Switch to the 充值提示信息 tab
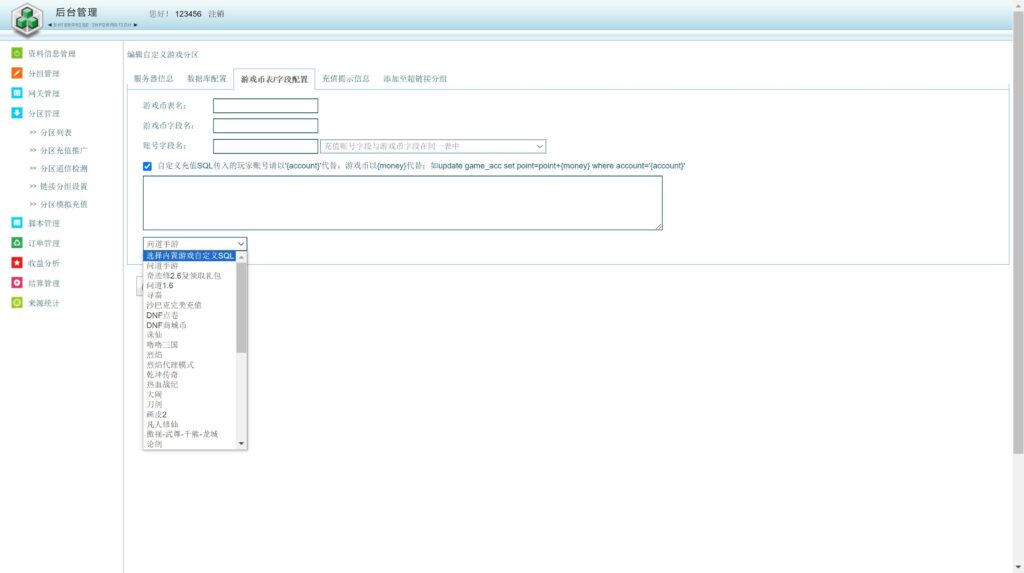This screenshot has width=1024, height=573. click(x=346, y=79)
